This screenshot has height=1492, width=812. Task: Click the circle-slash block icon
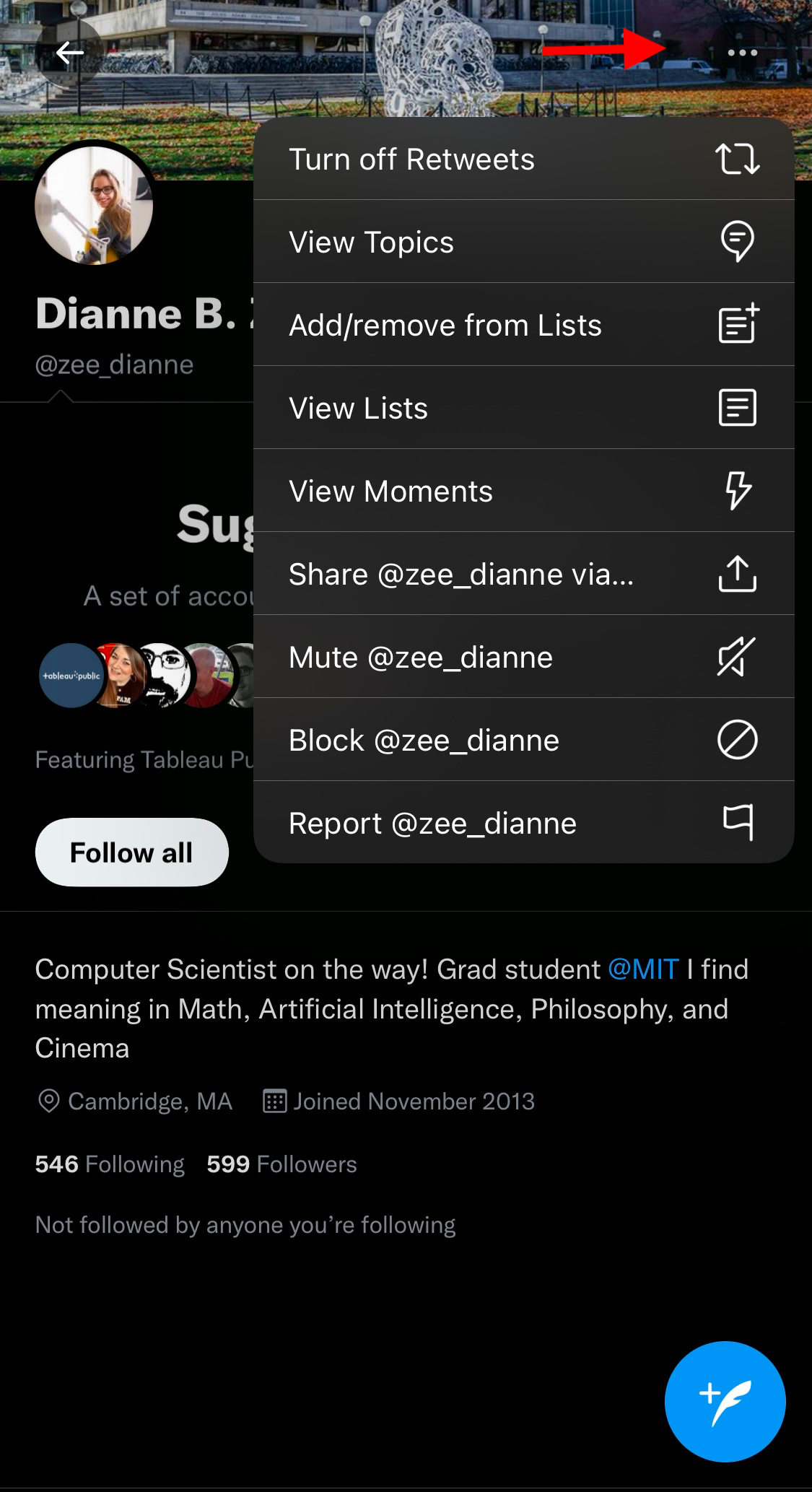738,740
